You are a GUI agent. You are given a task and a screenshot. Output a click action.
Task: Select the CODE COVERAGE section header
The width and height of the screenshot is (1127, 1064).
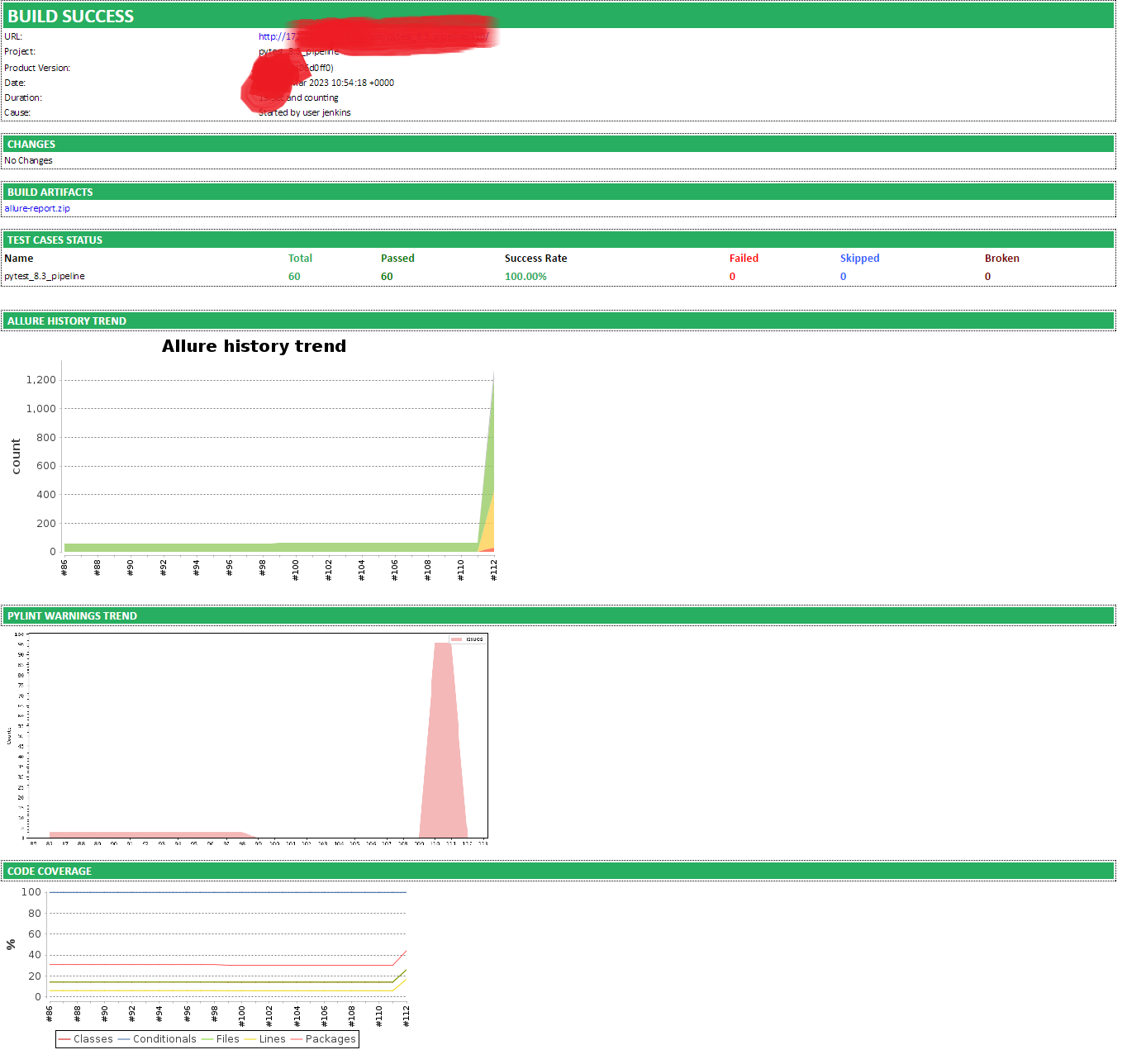[558, 871]
